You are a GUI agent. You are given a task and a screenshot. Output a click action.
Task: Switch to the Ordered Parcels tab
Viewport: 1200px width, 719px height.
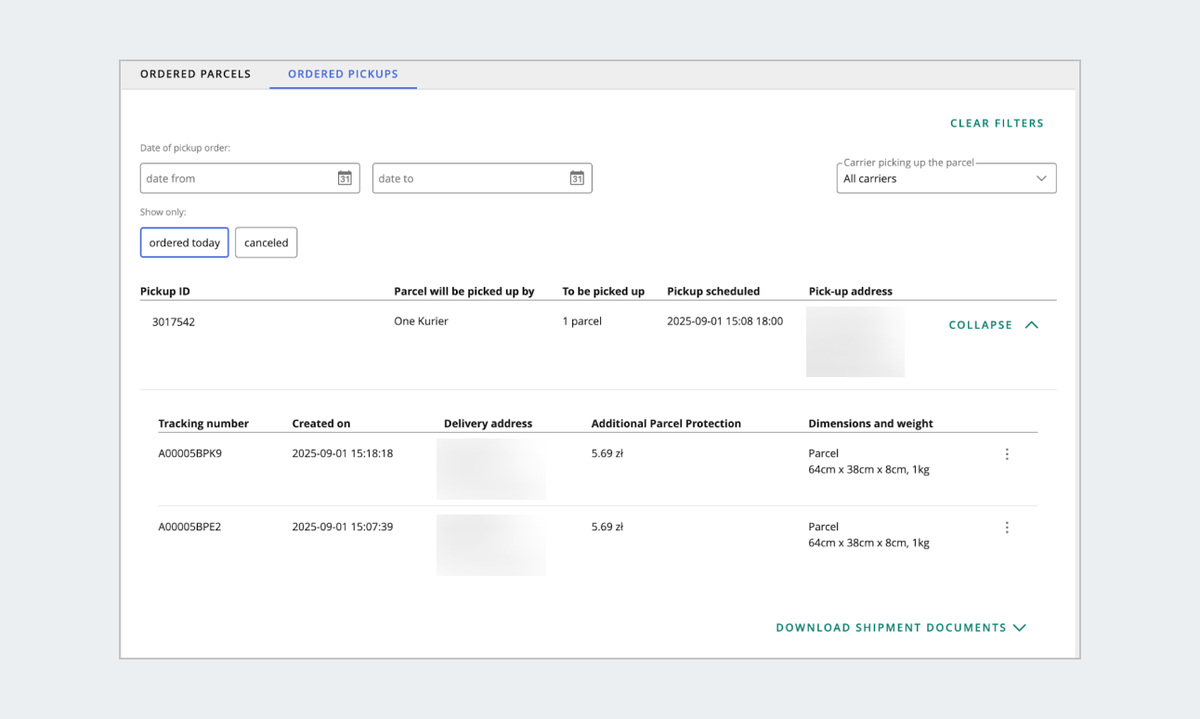[x=195, y=74]
